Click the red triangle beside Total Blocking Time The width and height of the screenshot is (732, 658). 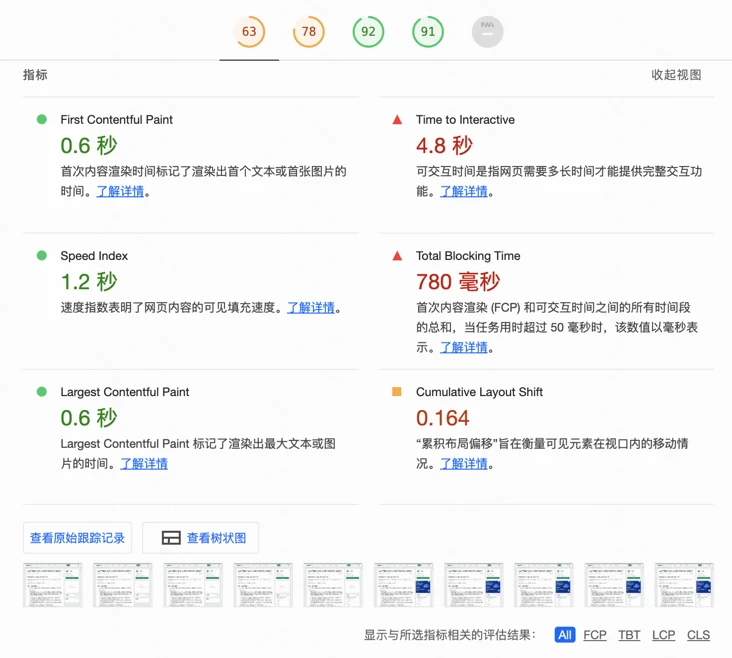397,255
